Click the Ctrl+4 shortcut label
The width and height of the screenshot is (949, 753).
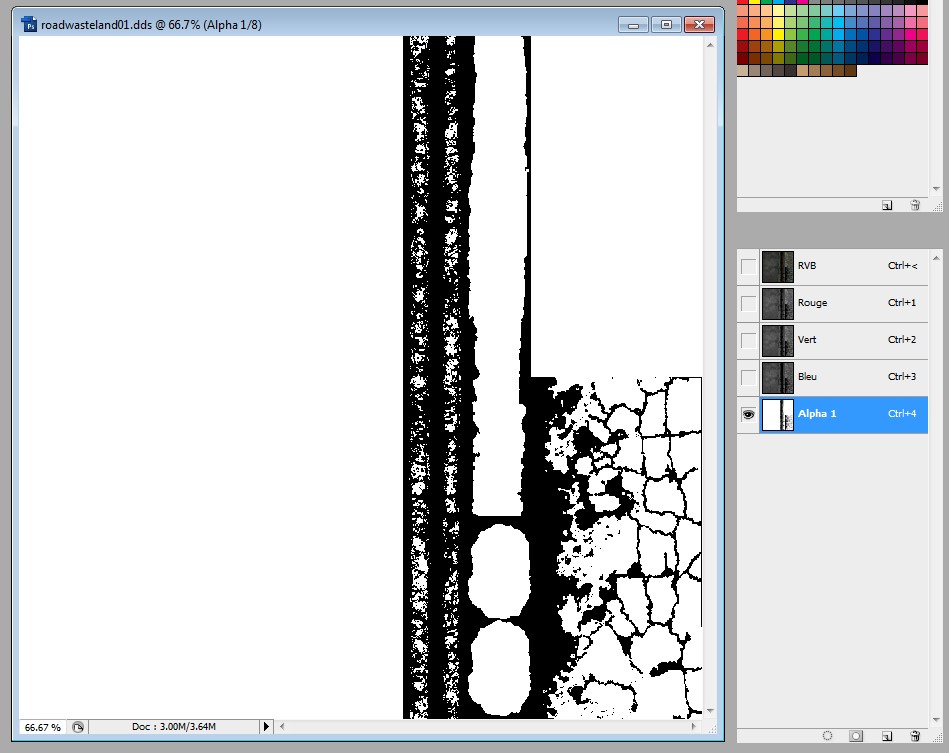(x=902, y=414)
